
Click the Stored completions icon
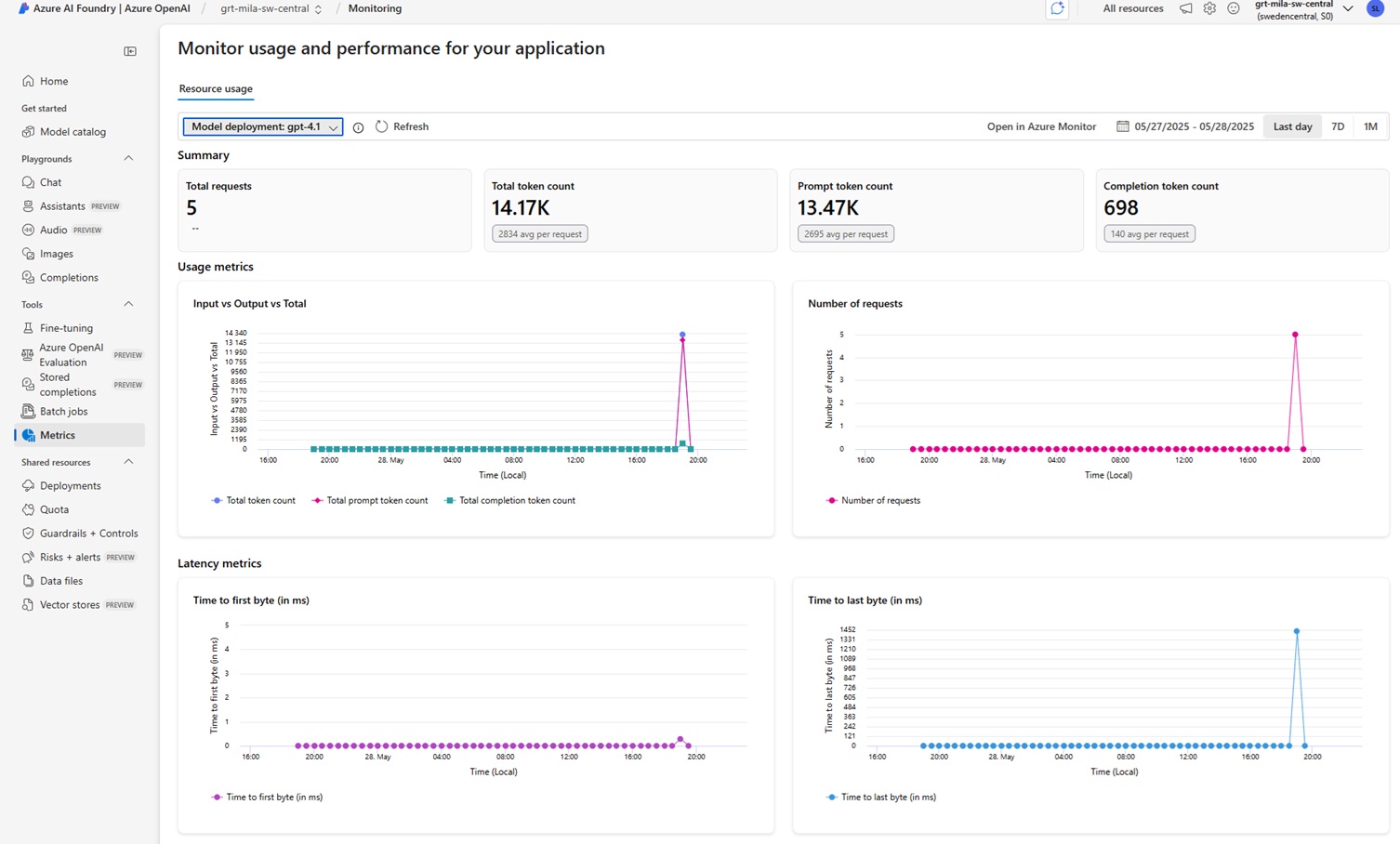28,384
